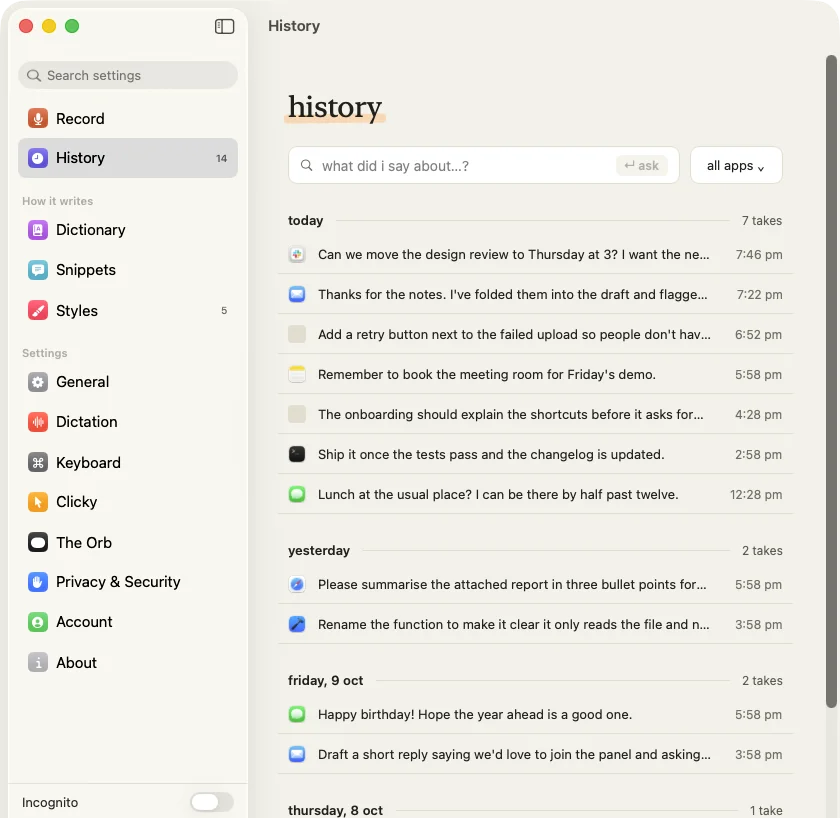Click the 12:28 pm timestamp

756,494
